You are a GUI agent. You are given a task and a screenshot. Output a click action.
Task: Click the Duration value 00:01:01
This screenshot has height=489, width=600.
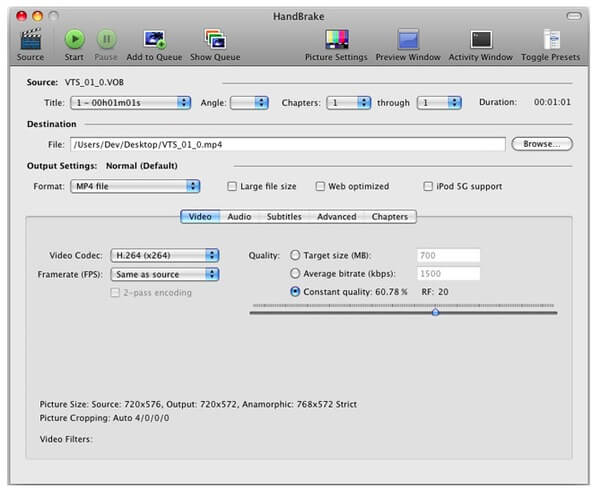tap(552, 102)
